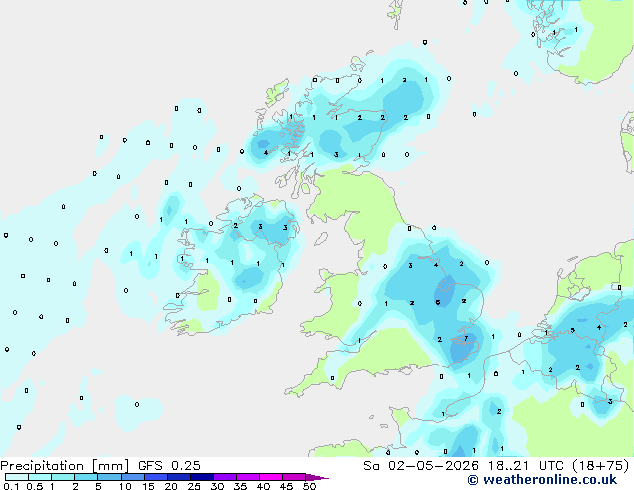Select the 35–40 mm violet legend swatch
The width and height of the screenshot is (634, 490).
pyautogui.click(x=248, y=477)
